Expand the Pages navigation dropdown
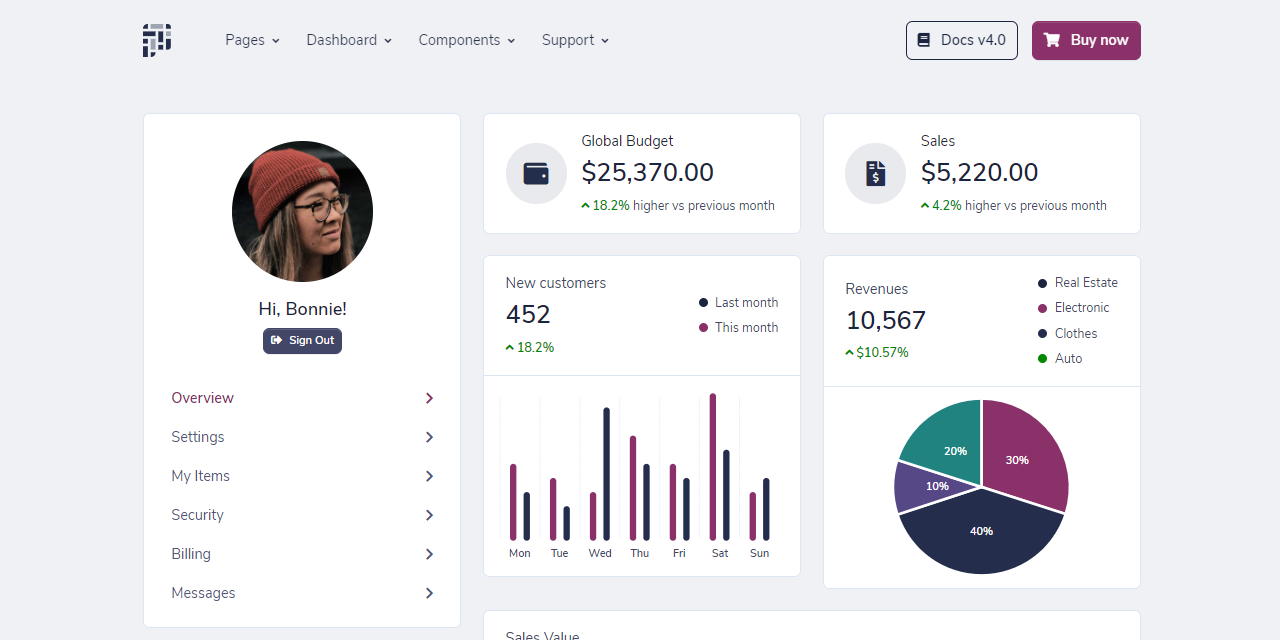Image resolution: width=1280 pixels, height=640 pixels. (x=252, y=40)
